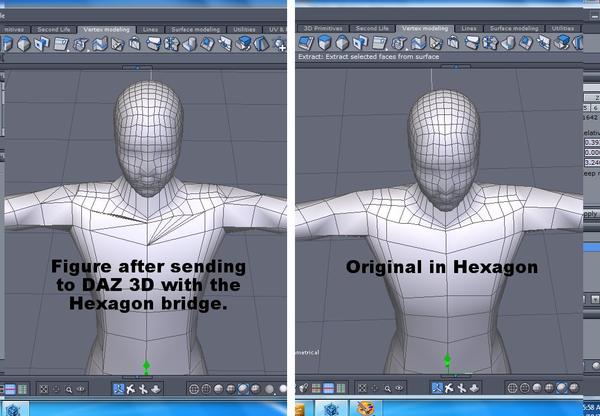The image size is (600, 416).
Task: Select folded zigzag surface tool in Original window
Action: point(418,42)
